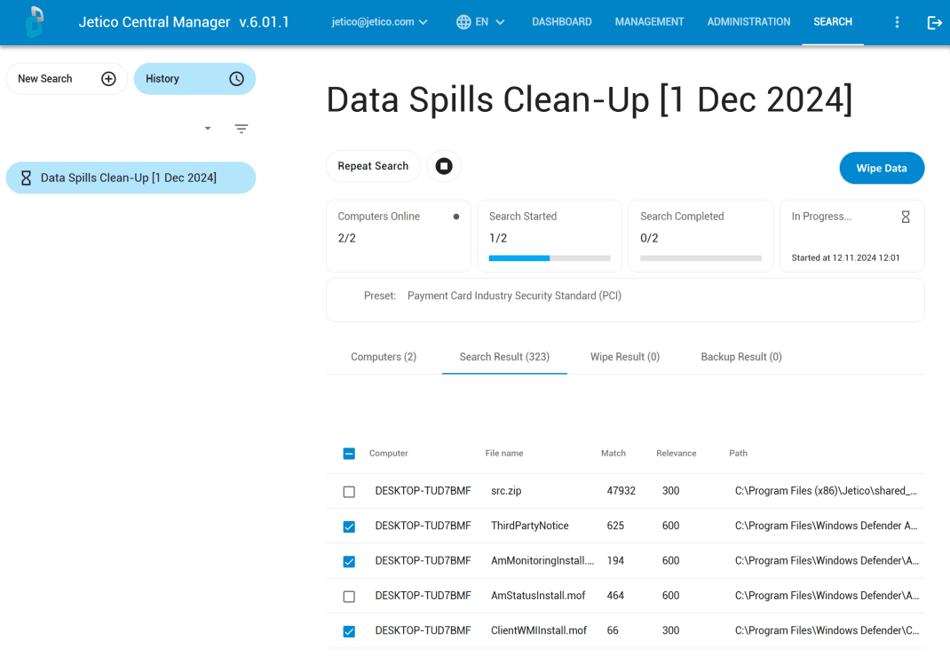Click the logout icon
The width and height of the screenshot is (950, 657).
[934, 22]
